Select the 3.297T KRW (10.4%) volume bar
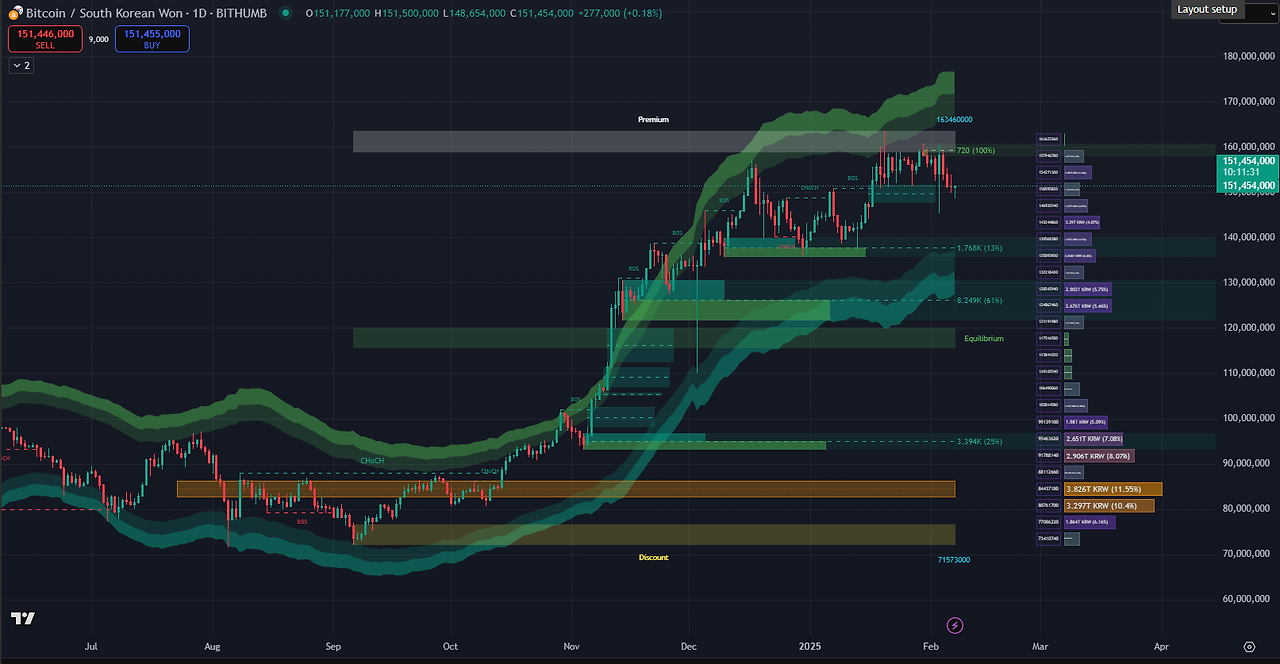 click(1109, 506)
